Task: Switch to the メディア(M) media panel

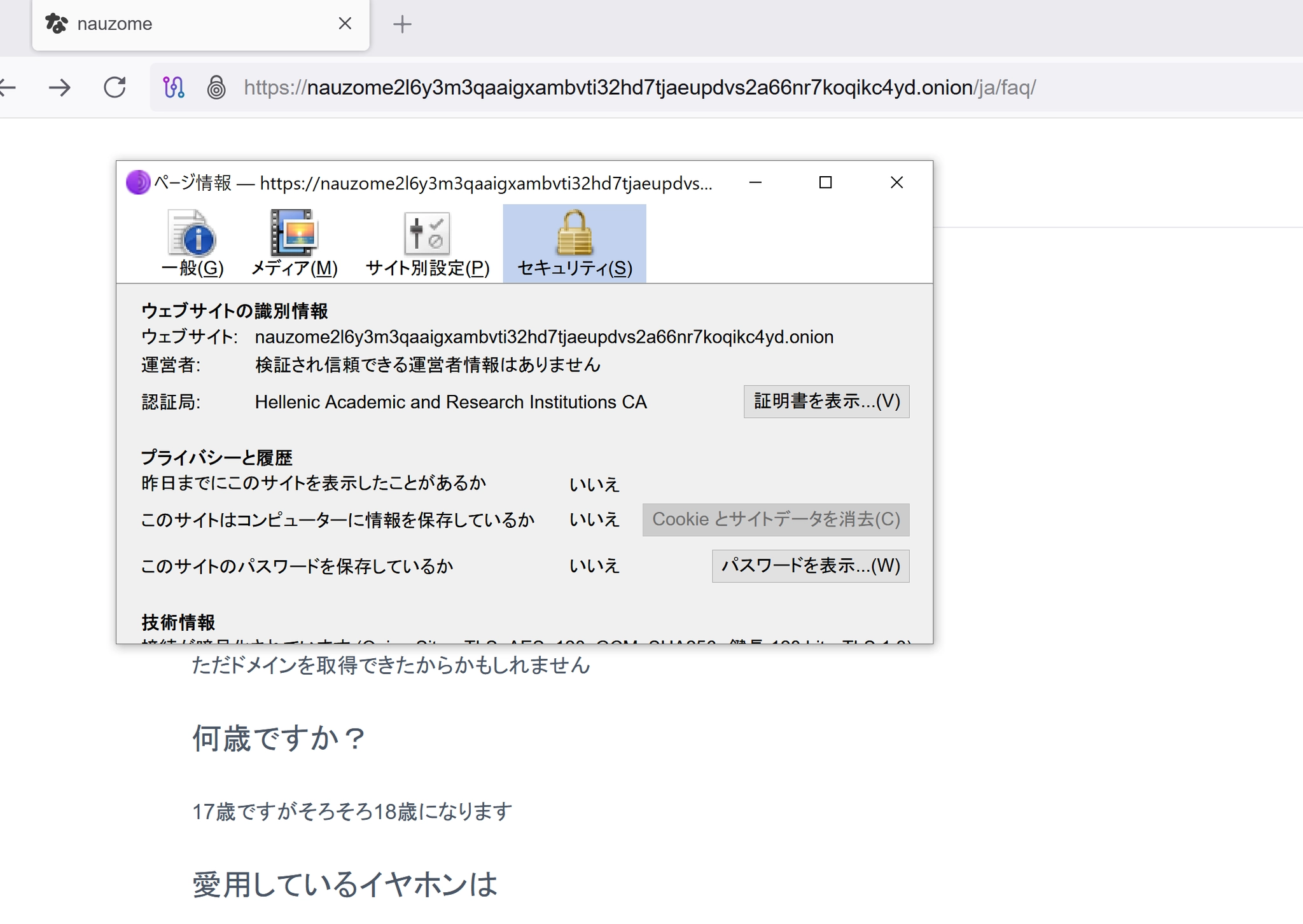Action: (x=294, y=244)
